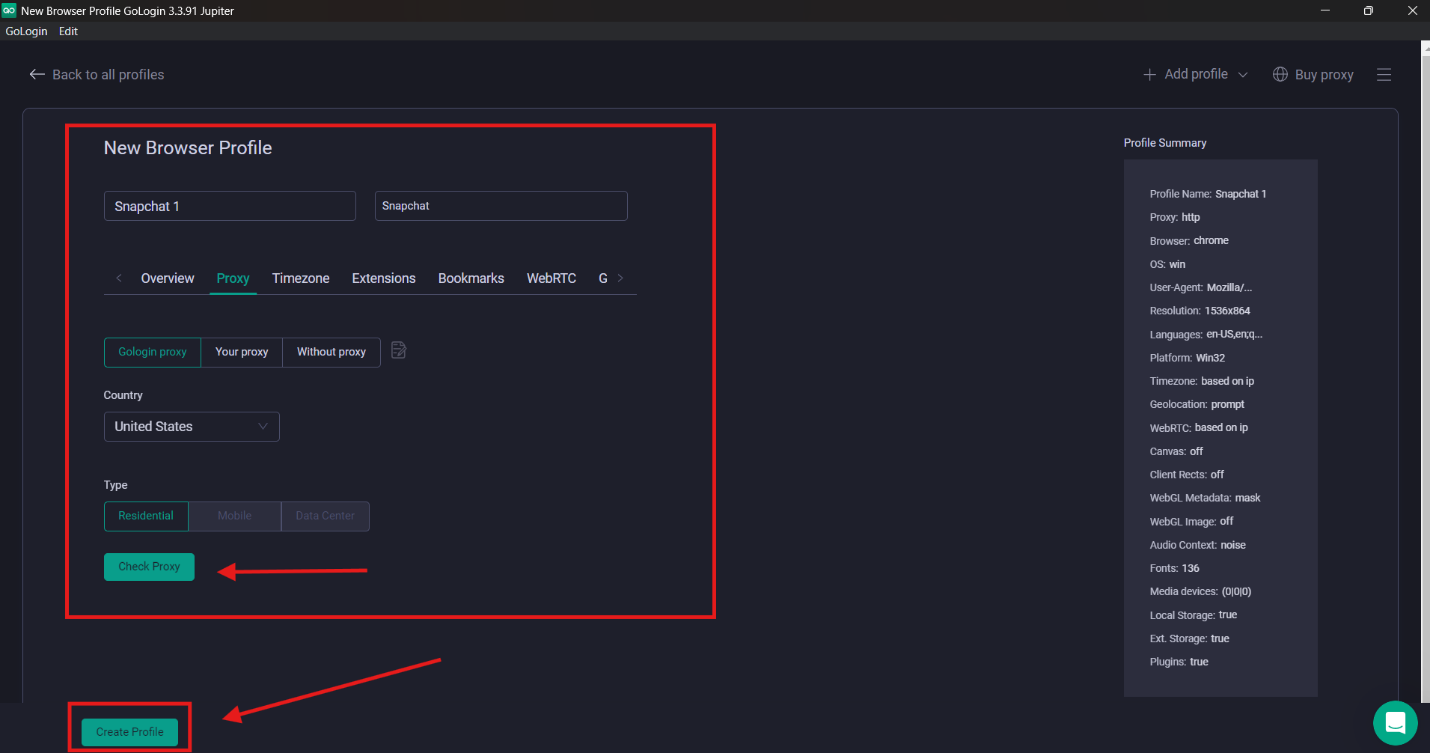Switch to the Extensions tab
Image resolution: width=1430 pixels, height=753 pixels.
coord(383,278)
